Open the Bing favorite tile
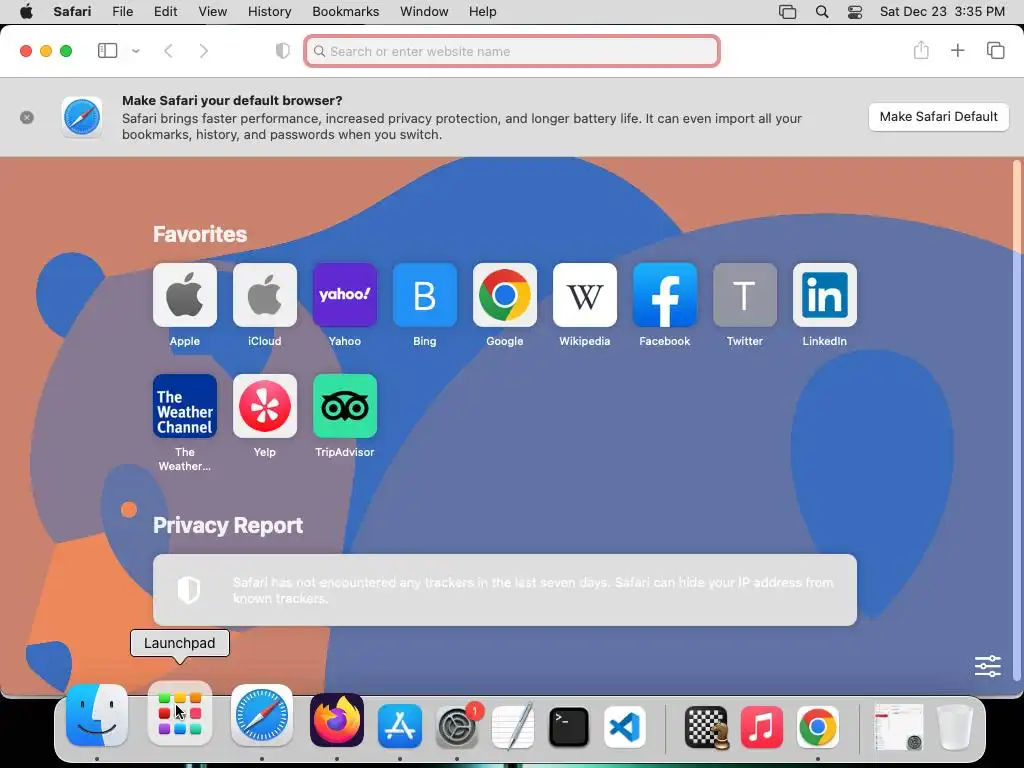The image size is (1024, 768). 424,295
